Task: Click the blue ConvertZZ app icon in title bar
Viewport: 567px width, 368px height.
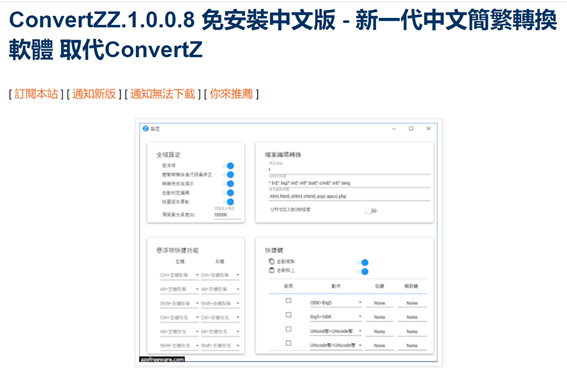Action: pos(146,128)
